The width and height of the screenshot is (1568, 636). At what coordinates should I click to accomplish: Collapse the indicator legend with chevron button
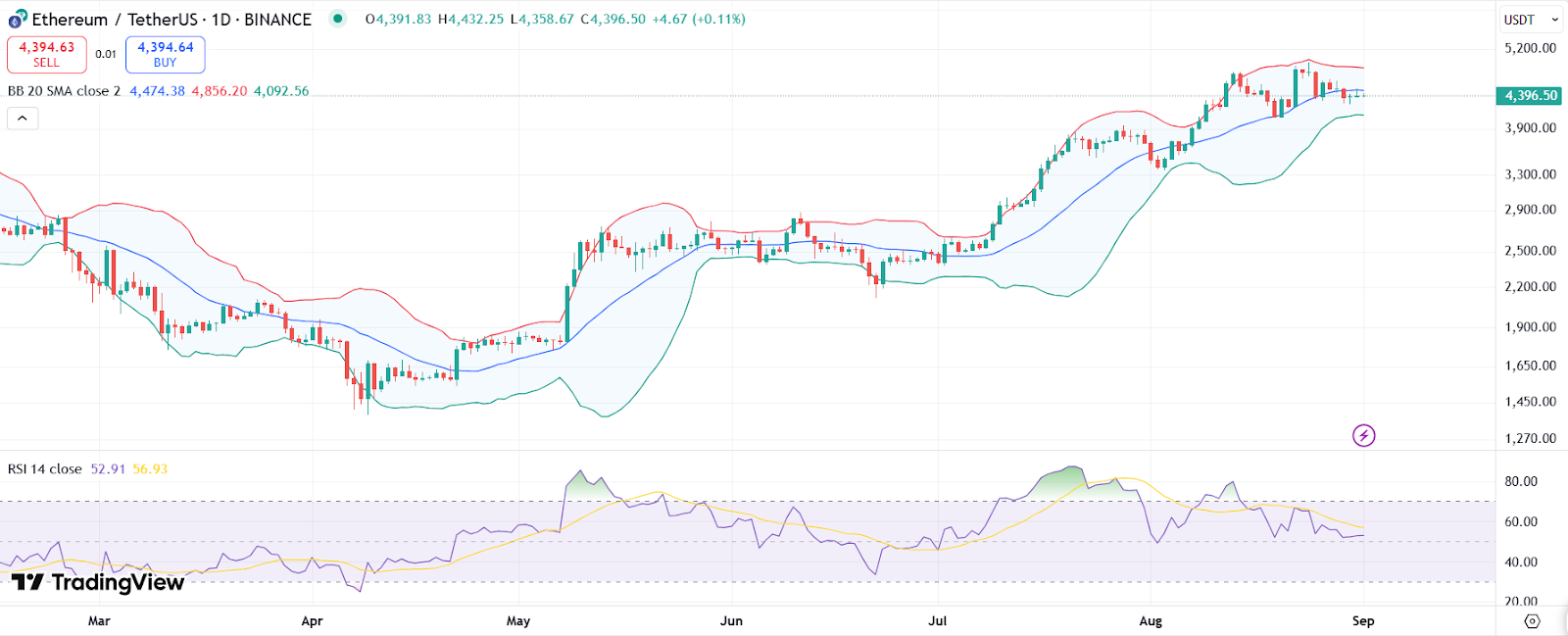[x=23, y=119]
